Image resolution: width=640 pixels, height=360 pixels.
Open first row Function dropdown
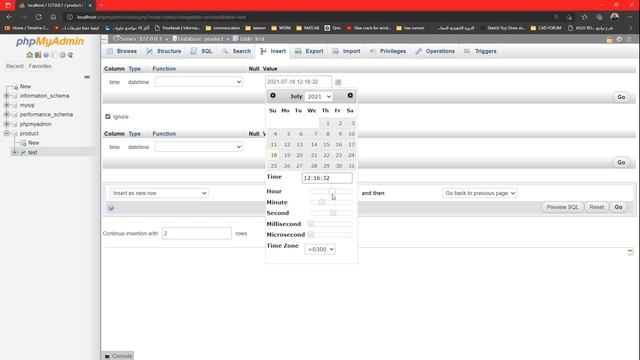tap(199, 82)
